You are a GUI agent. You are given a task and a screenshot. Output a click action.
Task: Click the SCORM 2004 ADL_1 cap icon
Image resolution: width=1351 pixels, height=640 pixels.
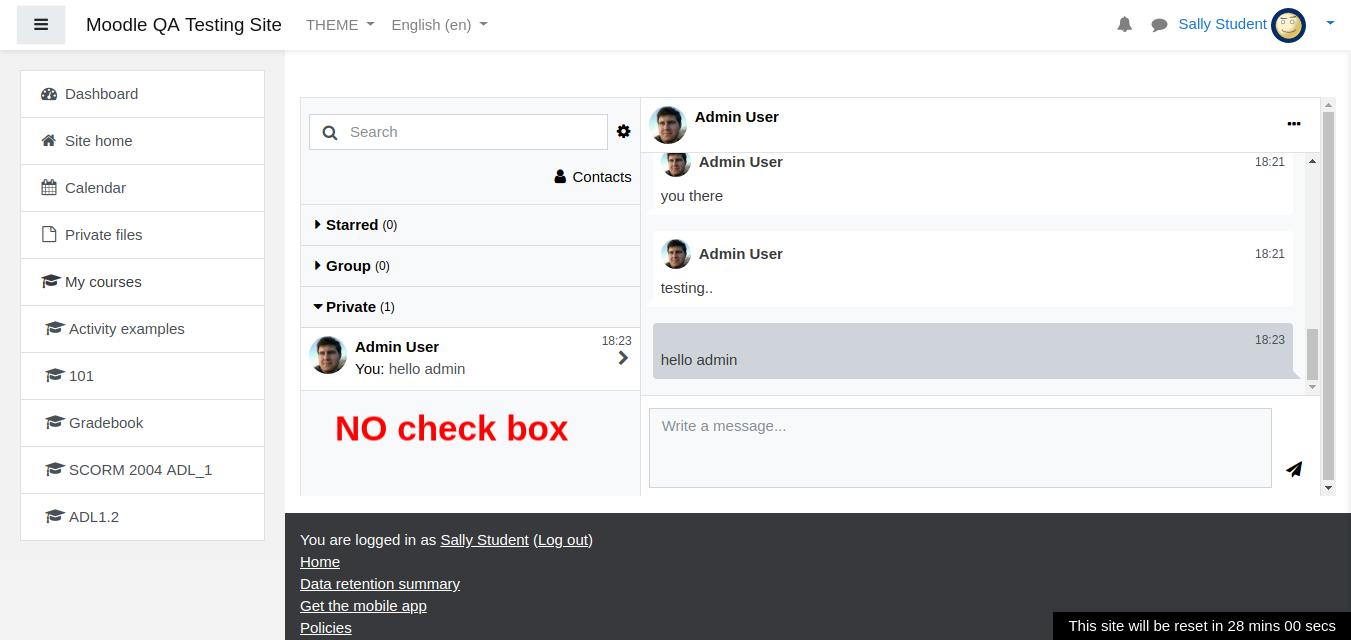point(55,470)
